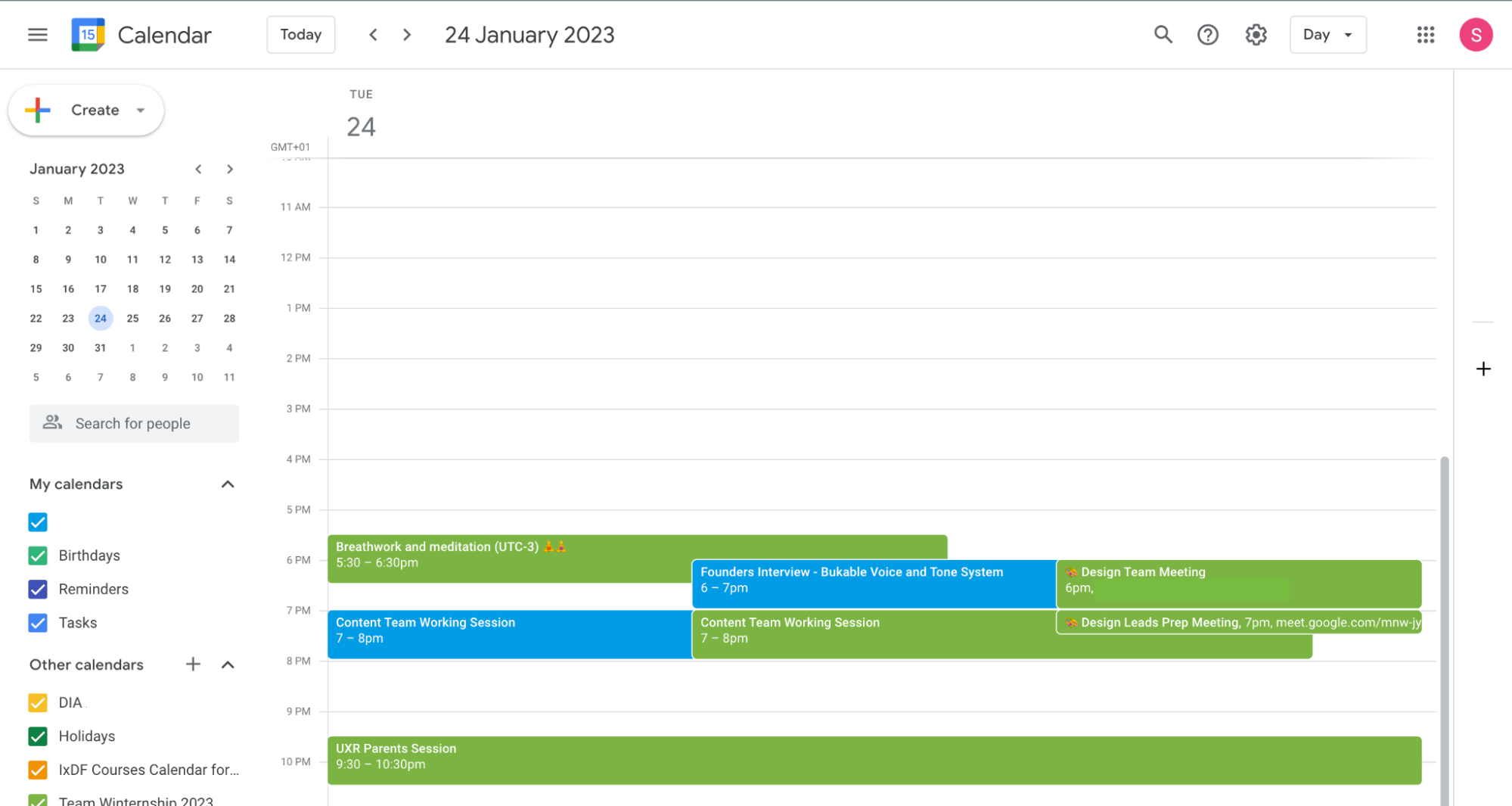The width and height of the screenshot is (1512, 806).
Task: Collapse the My calendars section
Action: tap(228, 484)
